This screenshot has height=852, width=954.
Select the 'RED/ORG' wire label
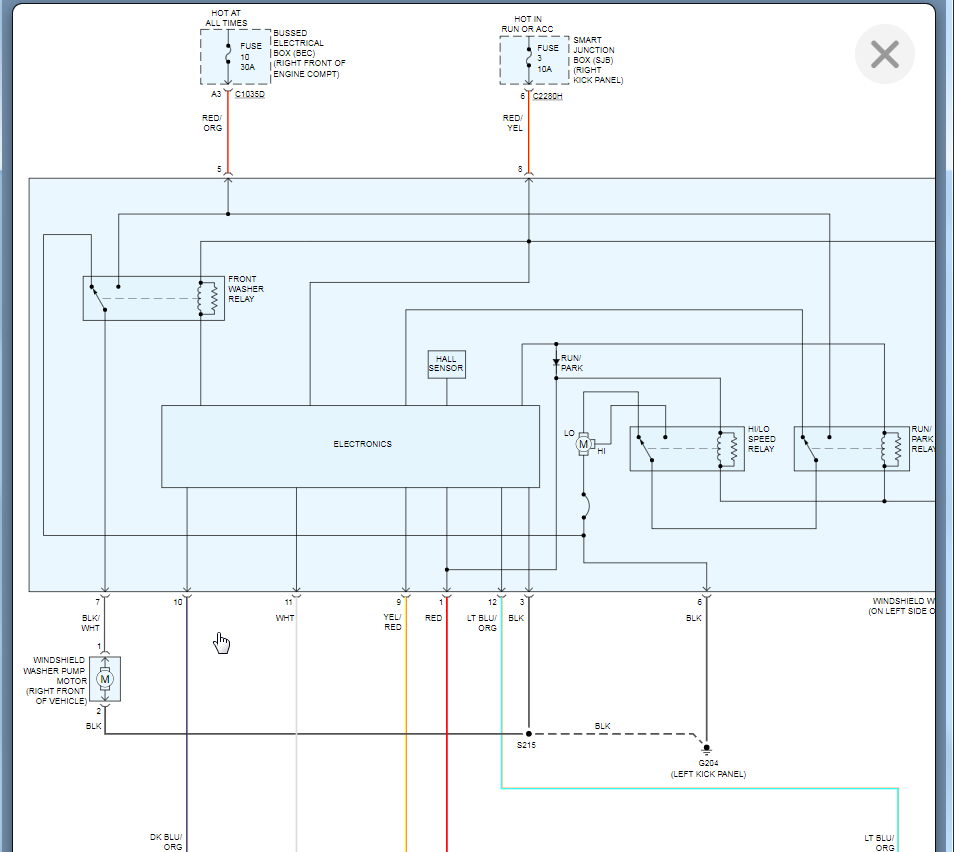coord(212,123)
